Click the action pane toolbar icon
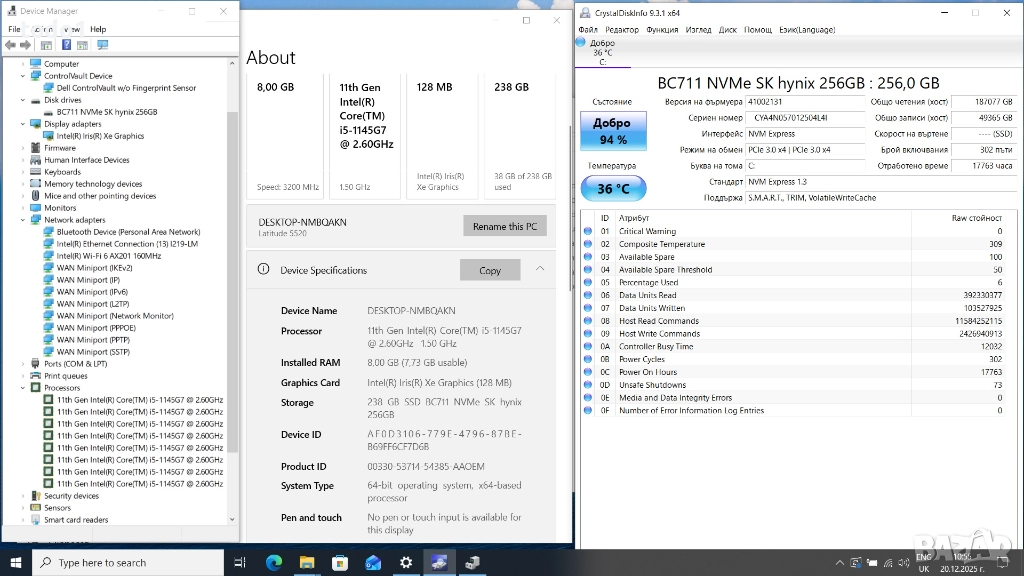The image size is (1024, 576). click(82, 45)
